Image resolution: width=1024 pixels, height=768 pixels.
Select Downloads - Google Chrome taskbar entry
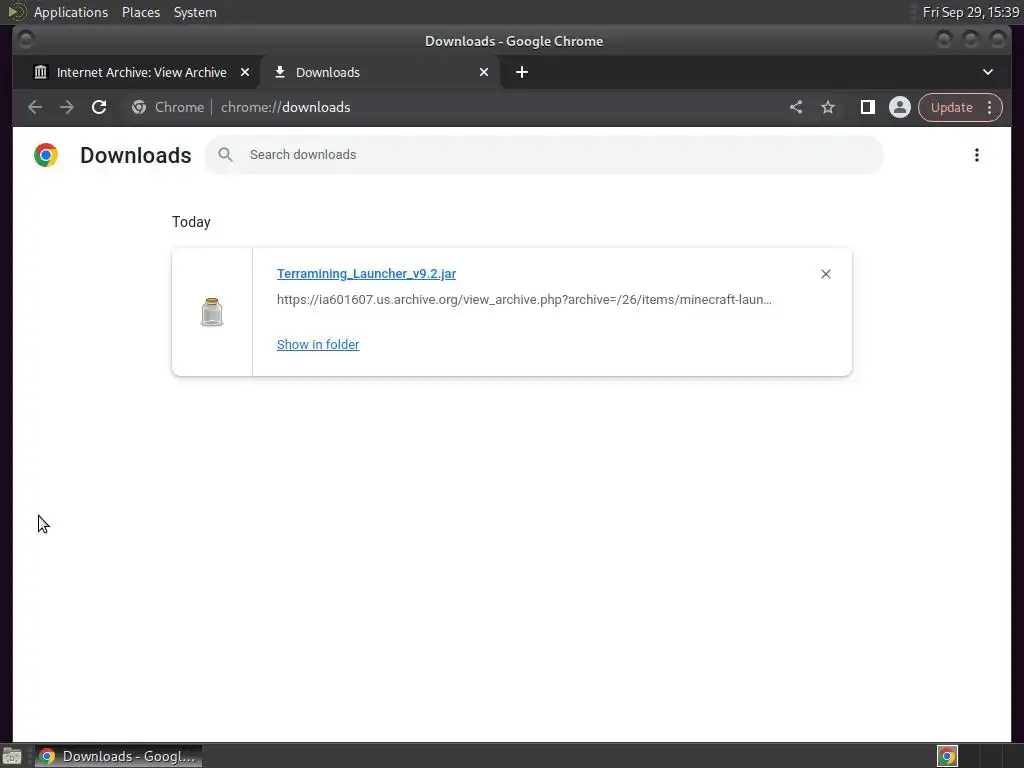[x=118, y=756]
